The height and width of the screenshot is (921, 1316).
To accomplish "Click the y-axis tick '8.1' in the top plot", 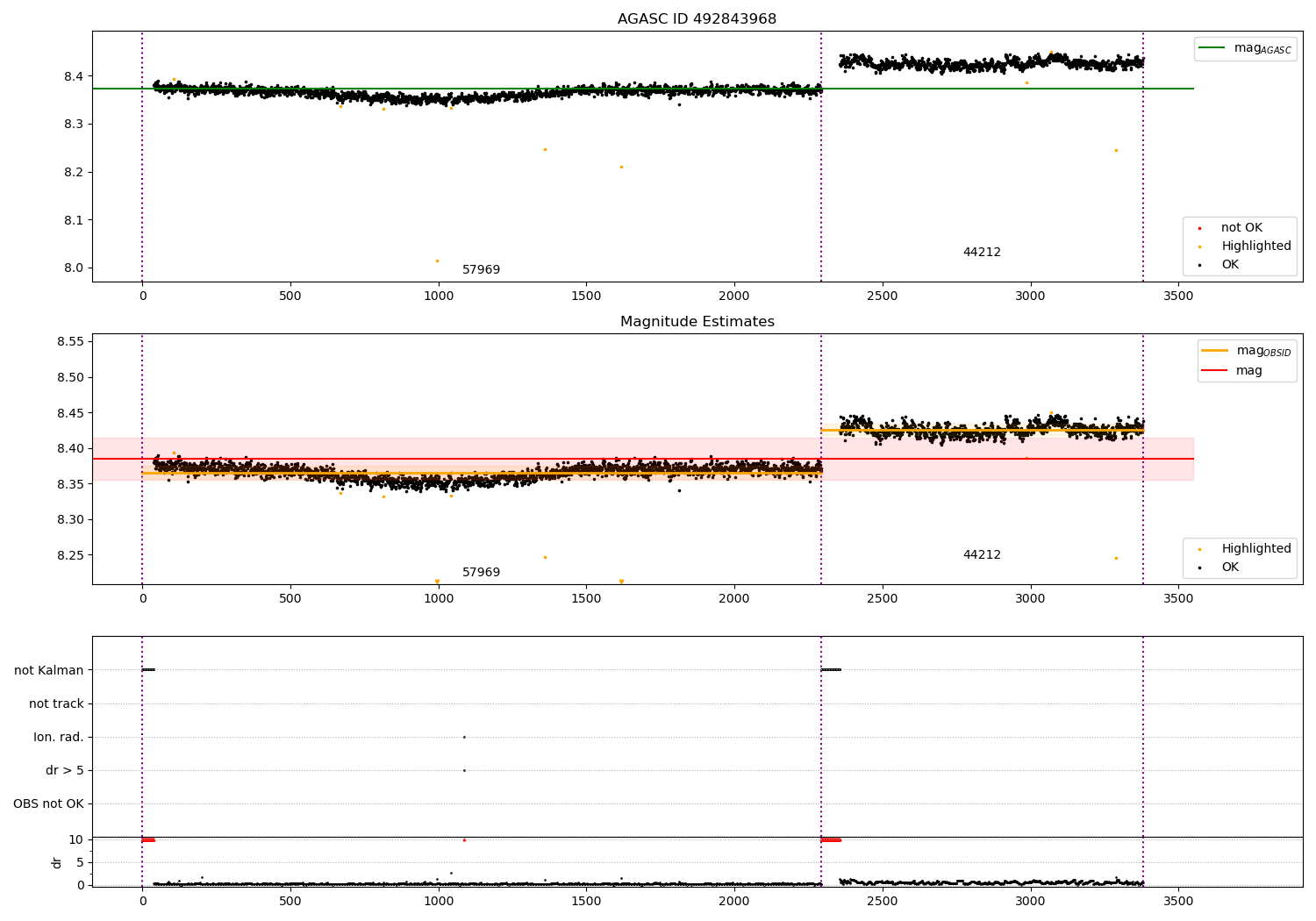I will click(74, 220).
